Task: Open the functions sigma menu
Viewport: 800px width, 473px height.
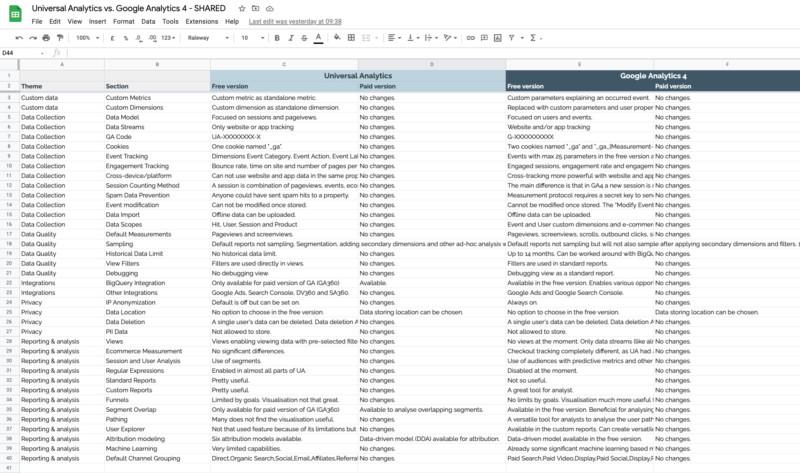Action: pyautogui.click(x=533, y=38)
